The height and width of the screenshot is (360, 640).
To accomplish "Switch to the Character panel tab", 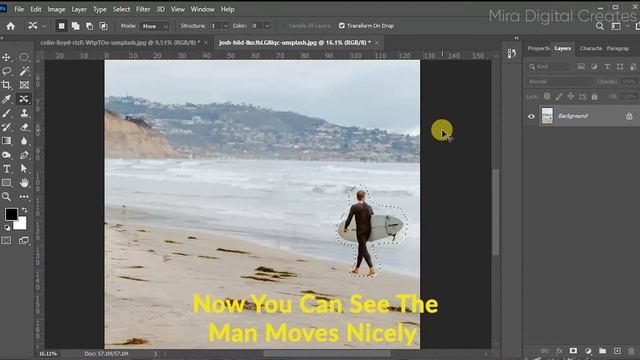I will (x=590, y=48).
